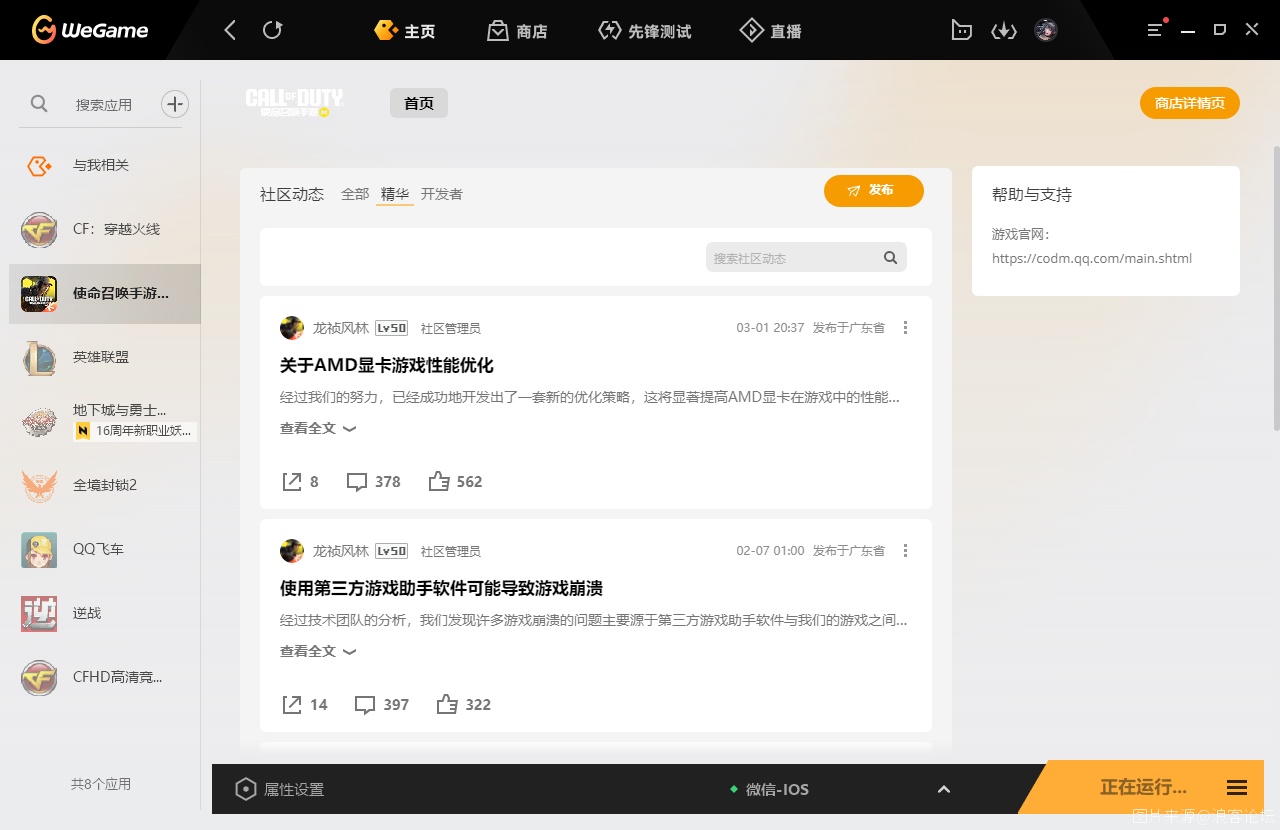Select 逆战 in sidebar
Viewport: 1280px width, 830px height.
[104, 613]
